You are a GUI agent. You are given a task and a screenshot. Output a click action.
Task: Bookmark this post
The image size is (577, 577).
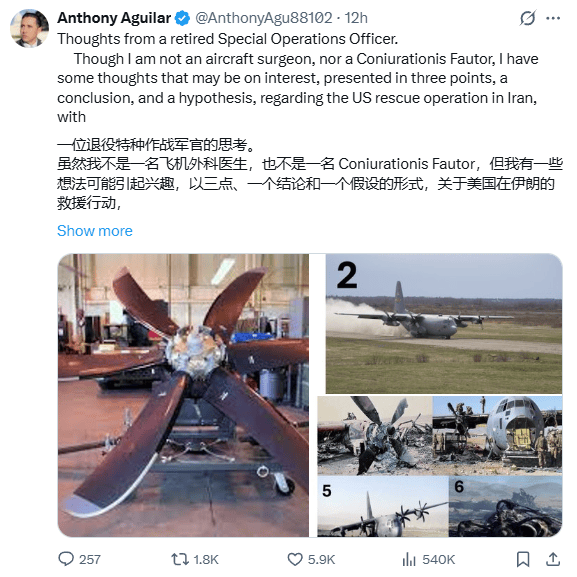(523, 559)
